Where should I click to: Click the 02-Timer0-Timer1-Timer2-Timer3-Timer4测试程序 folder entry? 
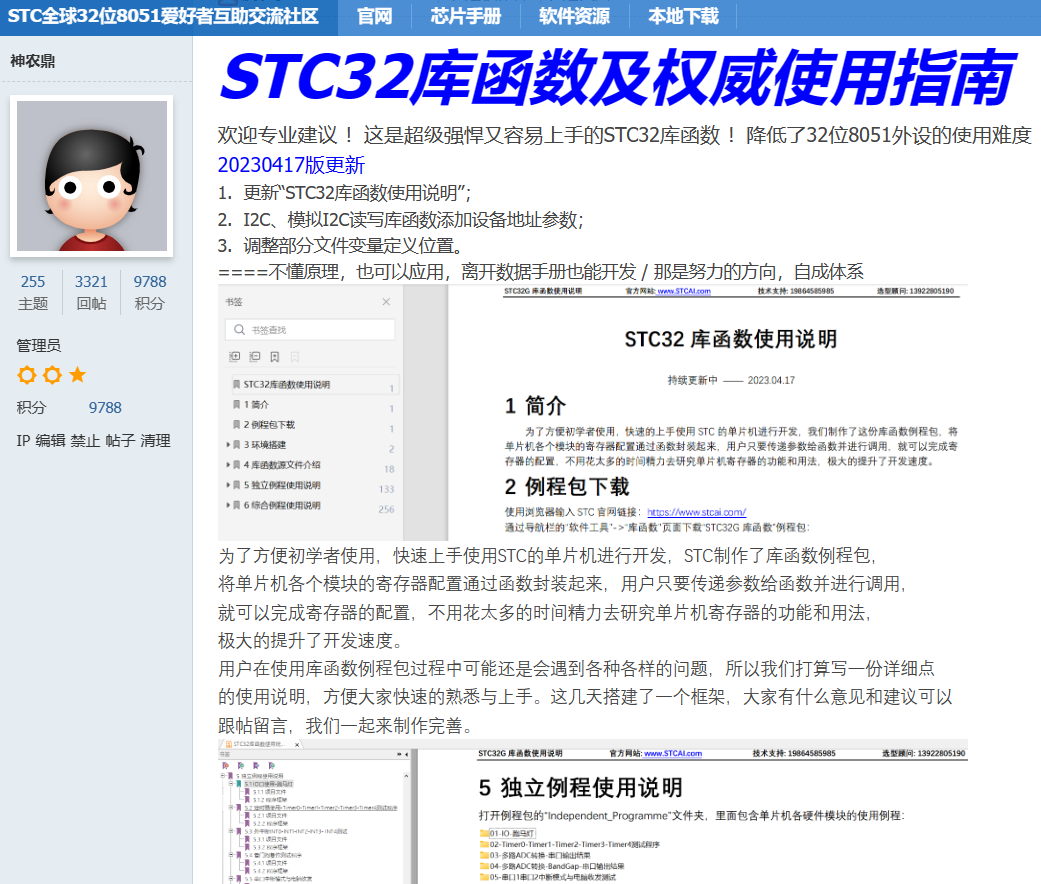570,845
